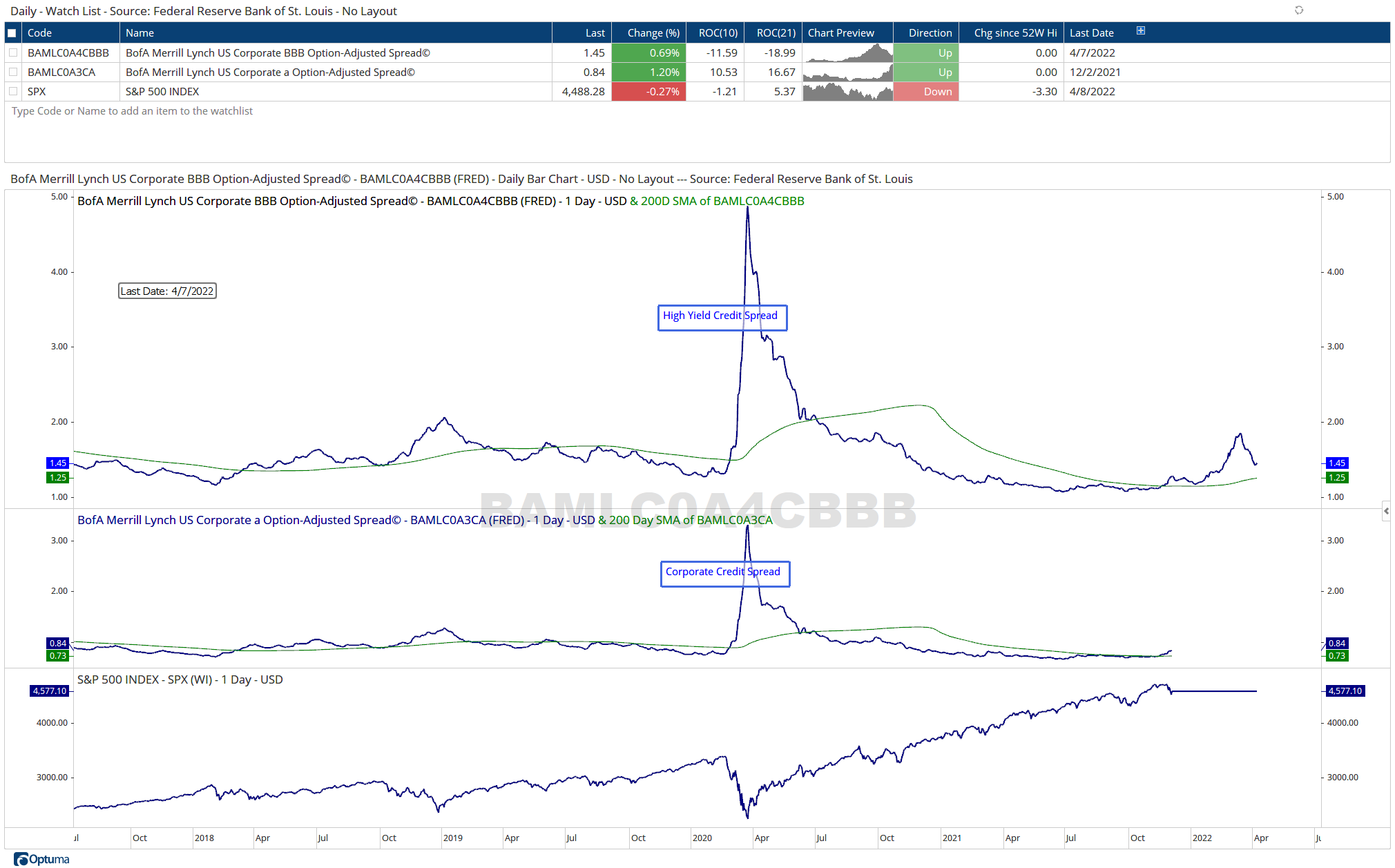
Task: Check the SPX row checkbox
Action: coord(12,91)
